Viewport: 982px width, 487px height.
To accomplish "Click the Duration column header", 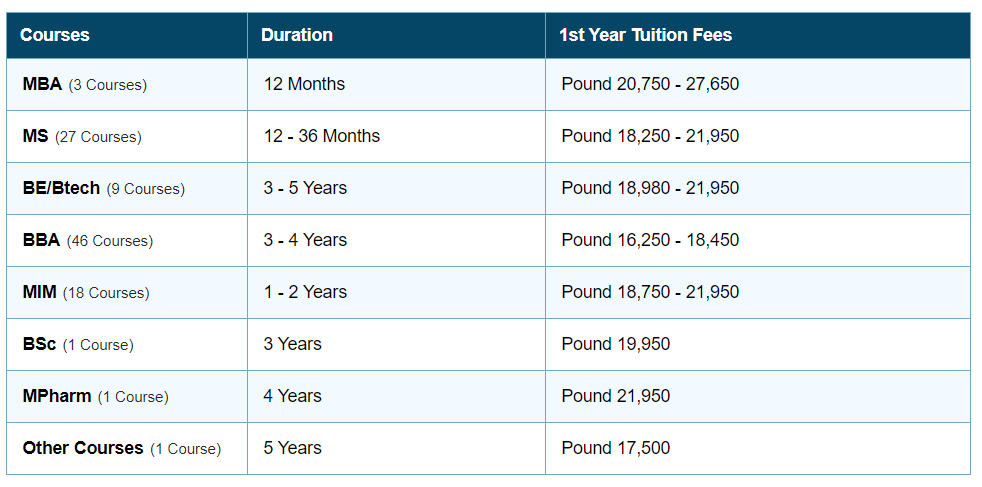I will click(x=297, y=35).
